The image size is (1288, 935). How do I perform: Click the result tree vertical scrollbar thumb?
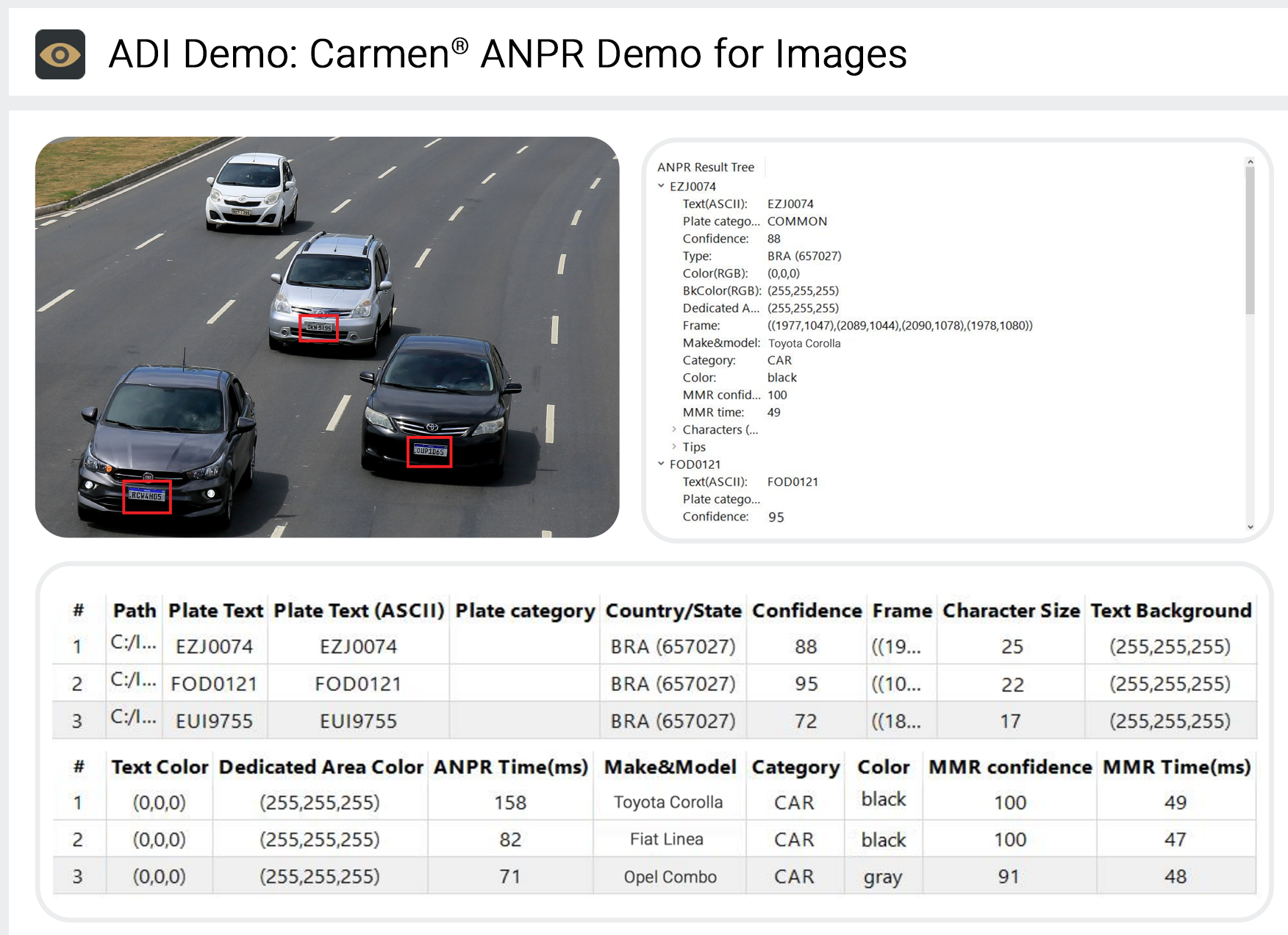1250,240
